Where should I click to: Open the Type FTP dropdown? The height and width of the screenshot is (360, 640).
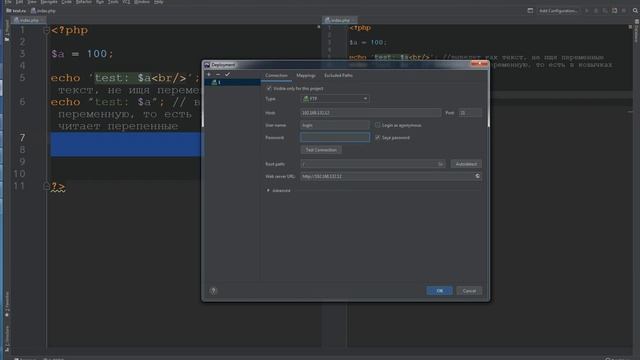[335, 99]
